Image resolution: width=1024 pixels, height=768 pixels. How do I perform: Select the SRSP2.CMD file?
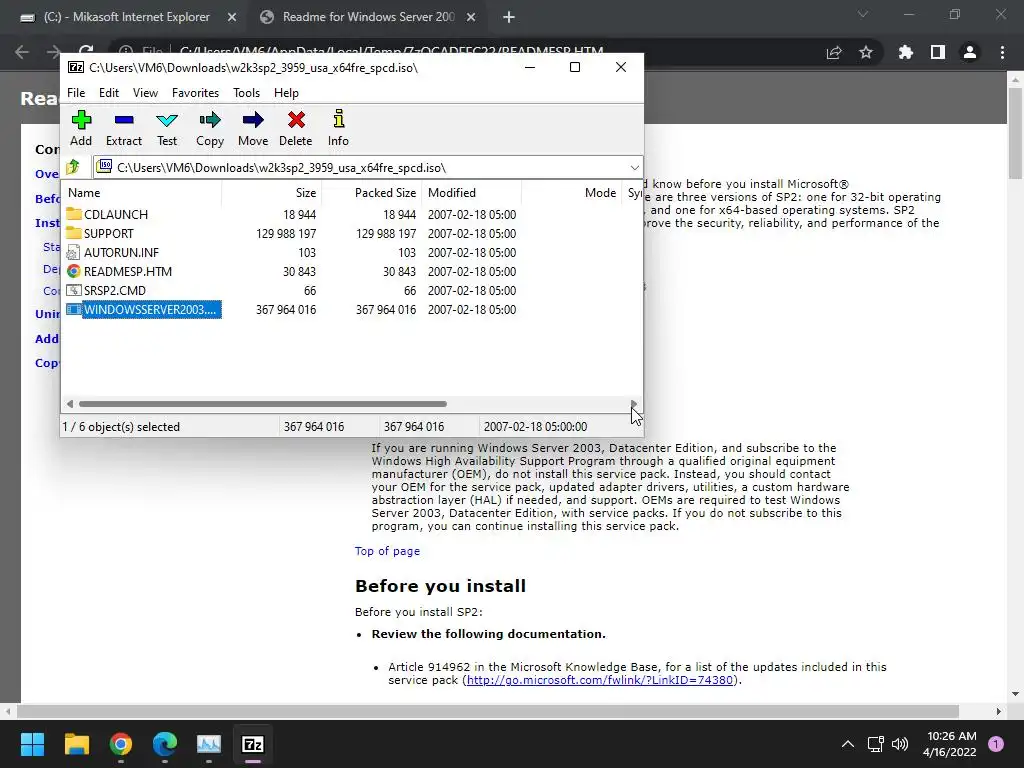tap(106, 290)
